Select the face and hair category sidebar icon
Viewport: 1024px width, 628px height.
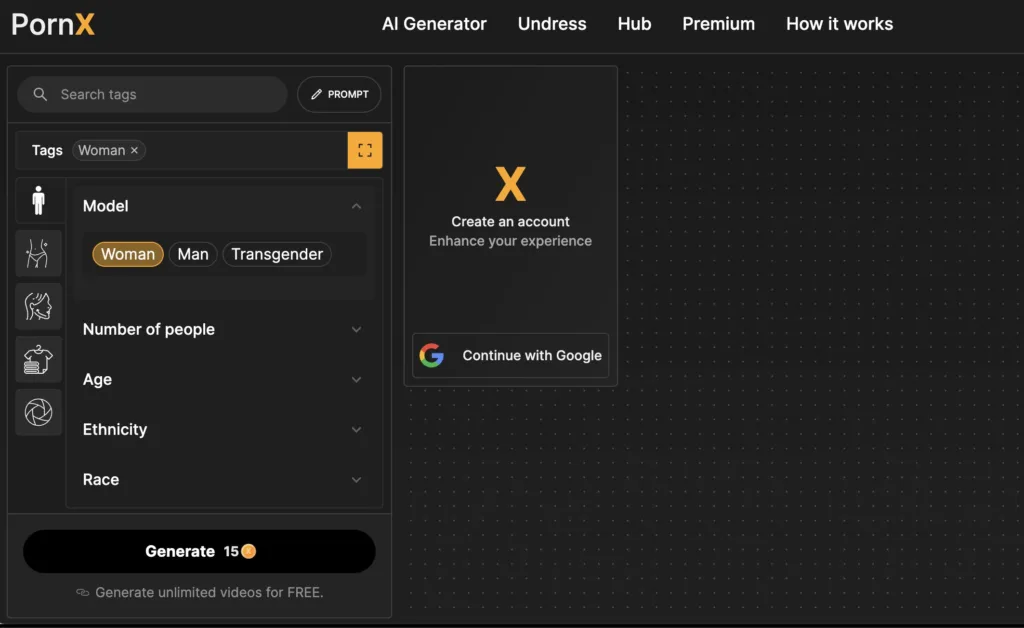coord(39,306)
